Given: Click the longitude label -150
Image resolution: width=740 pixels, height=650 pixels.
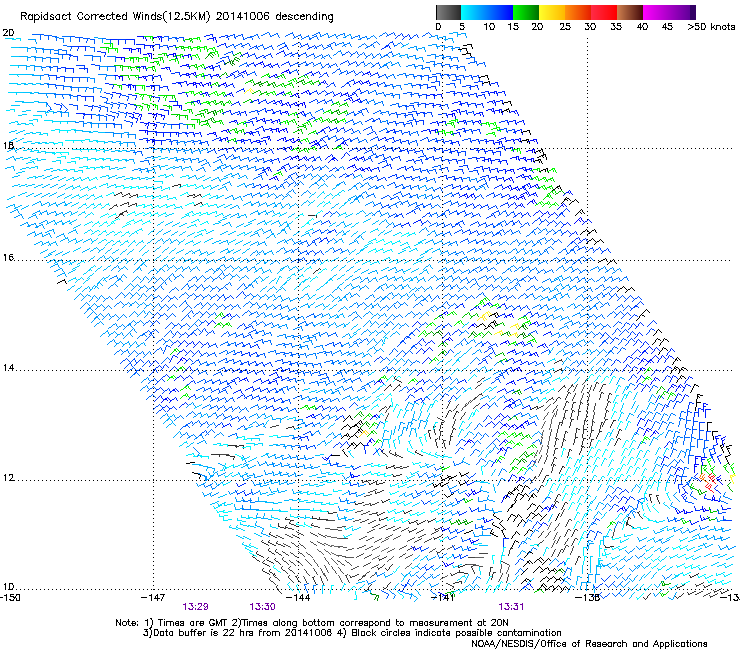Looking at the screenshot, I should 10,598.
